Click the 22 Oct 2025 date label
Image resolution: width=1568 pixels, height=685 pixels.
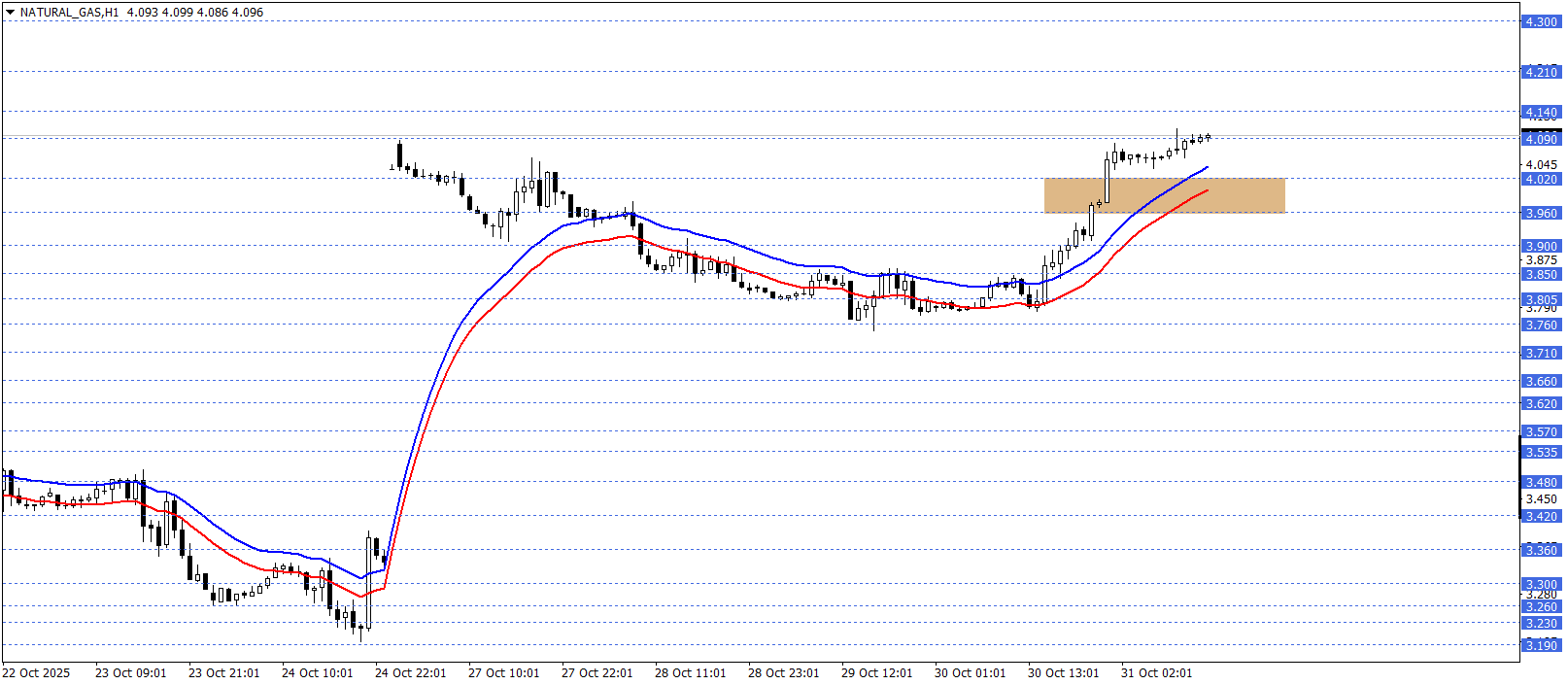pyautogui.click(x=36, y=673)
